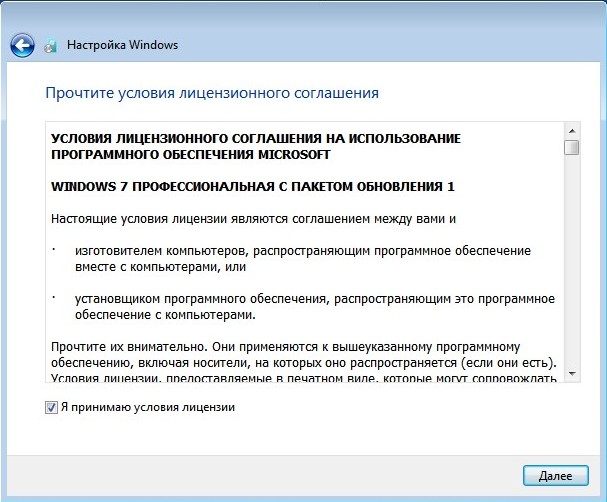The image size is (607, 502).
Task: Click the label "Я принимаю условия лицензии"
Action: [x=148, y=407]
